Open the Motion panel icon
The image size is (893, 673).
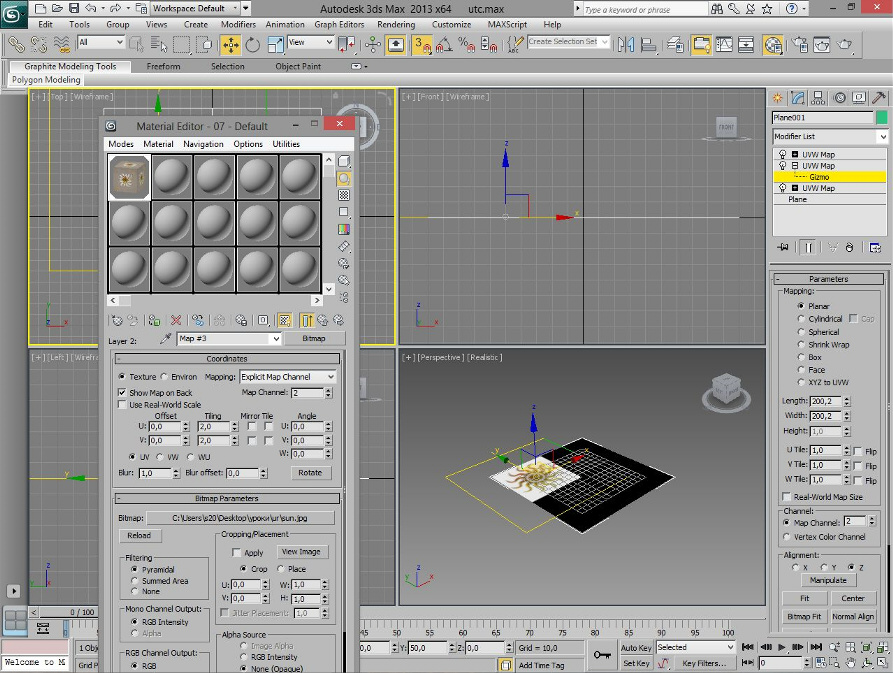point(839,98)
